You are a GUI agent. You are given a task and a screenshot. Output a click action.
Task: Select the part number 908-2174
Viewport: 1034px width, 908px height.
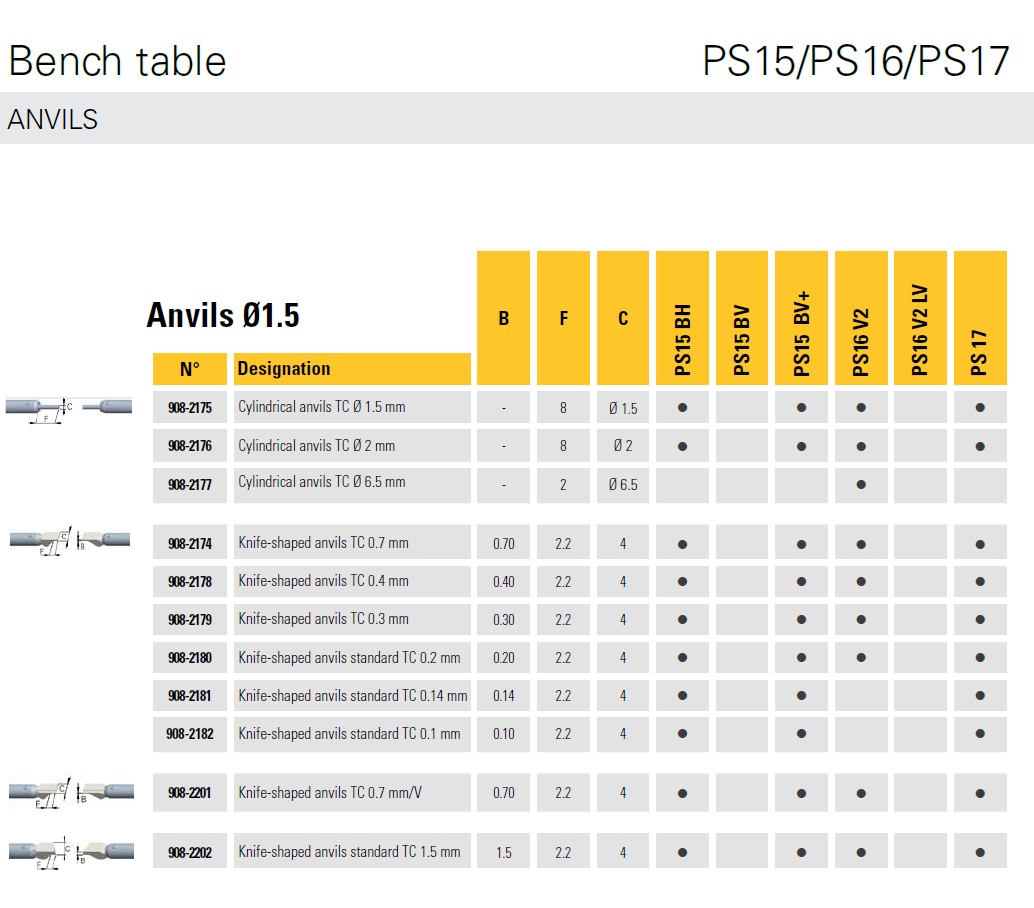[190, 543]
